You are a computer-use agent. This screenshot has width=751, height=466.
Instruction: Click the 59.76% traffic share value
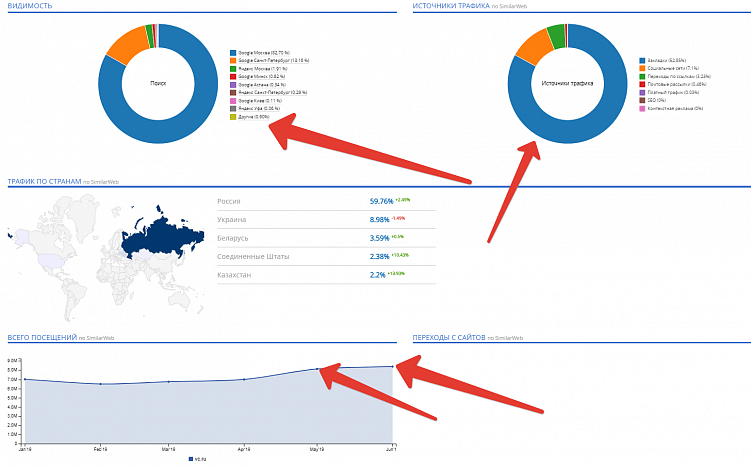tap(381, 202)
